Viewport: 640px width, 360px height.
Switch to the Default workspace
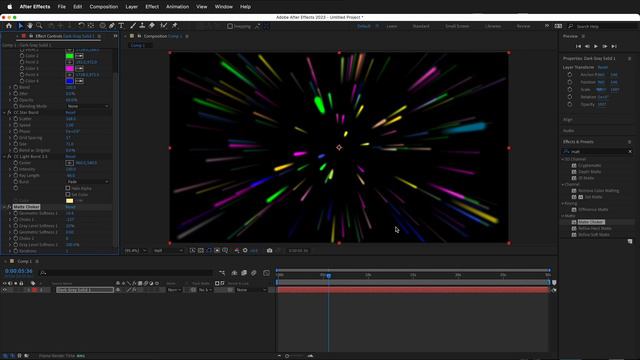coord(364,26)
